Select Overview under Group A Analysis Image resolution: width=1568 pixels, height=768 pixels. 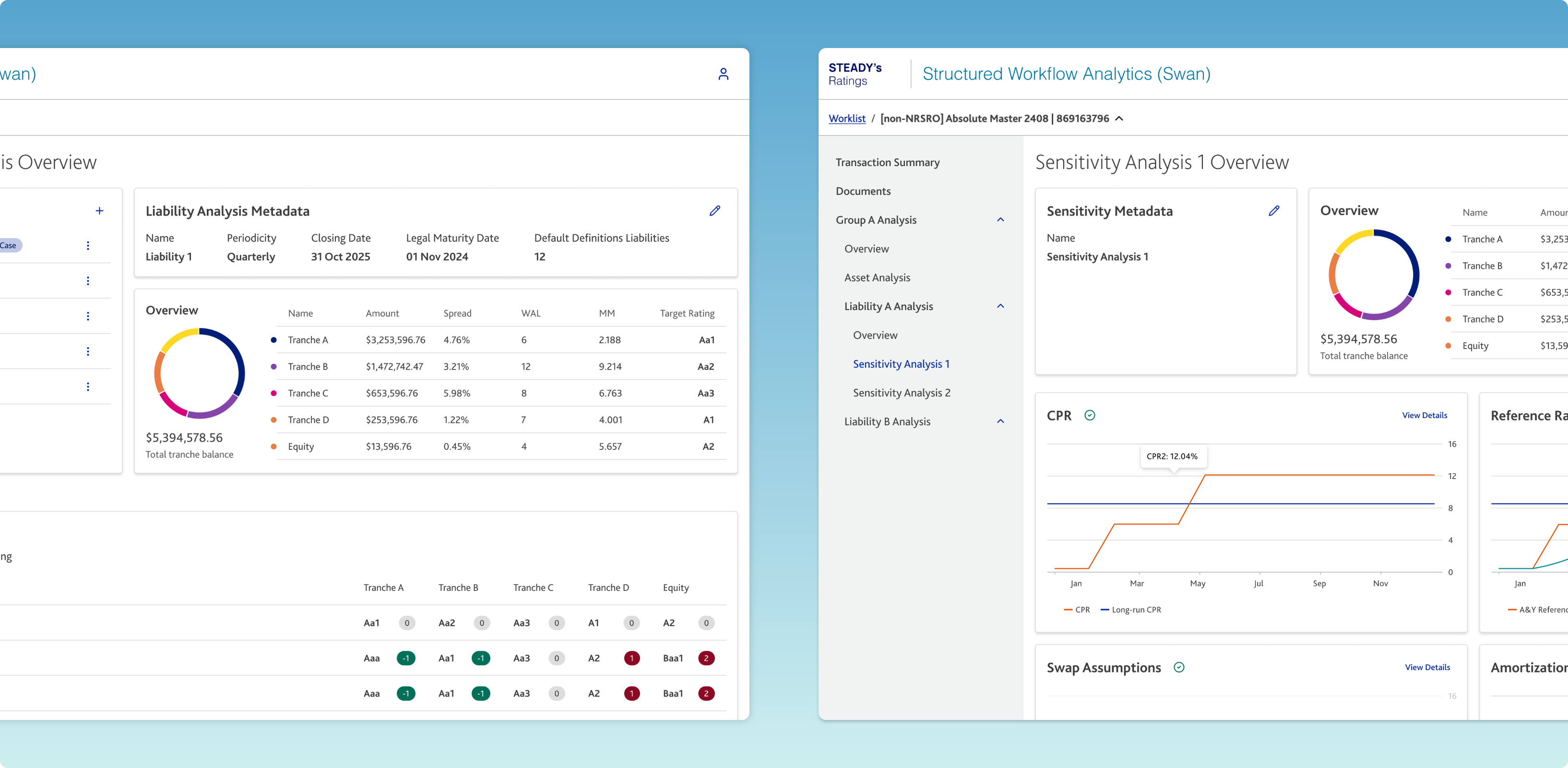pyautogui.click(x=866, y=249)
